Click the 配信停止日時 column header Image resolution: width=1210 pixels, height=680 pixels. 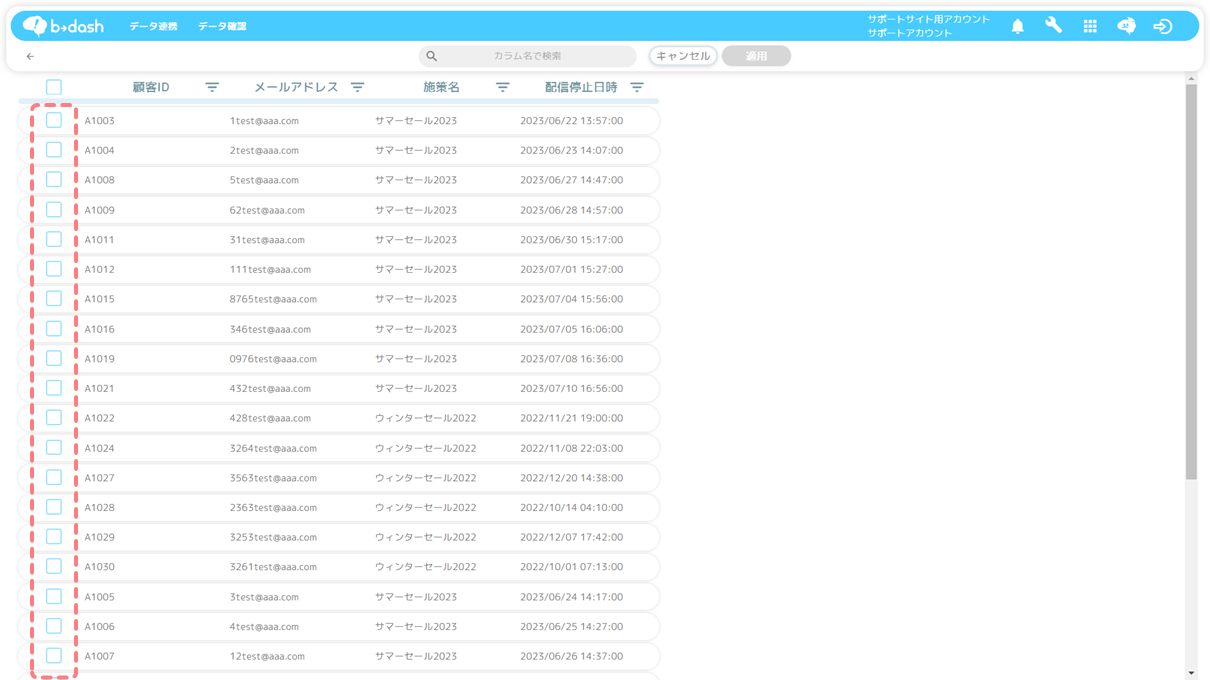pyautogui.click(x=581, y=88)
